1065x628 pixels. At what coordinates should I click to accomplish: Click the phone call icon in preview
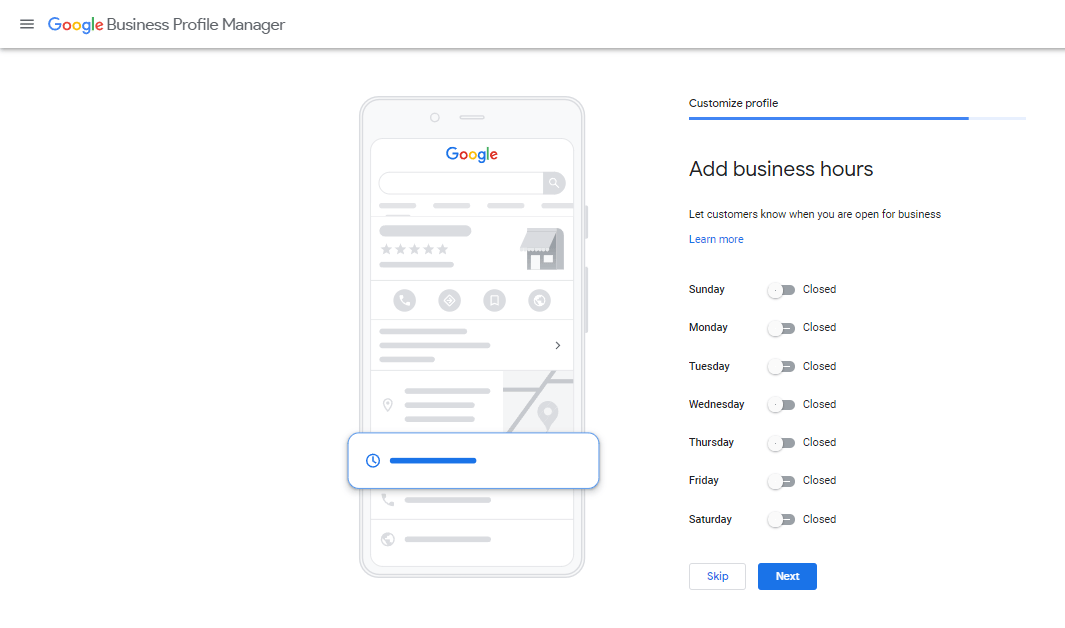(404, 300)
